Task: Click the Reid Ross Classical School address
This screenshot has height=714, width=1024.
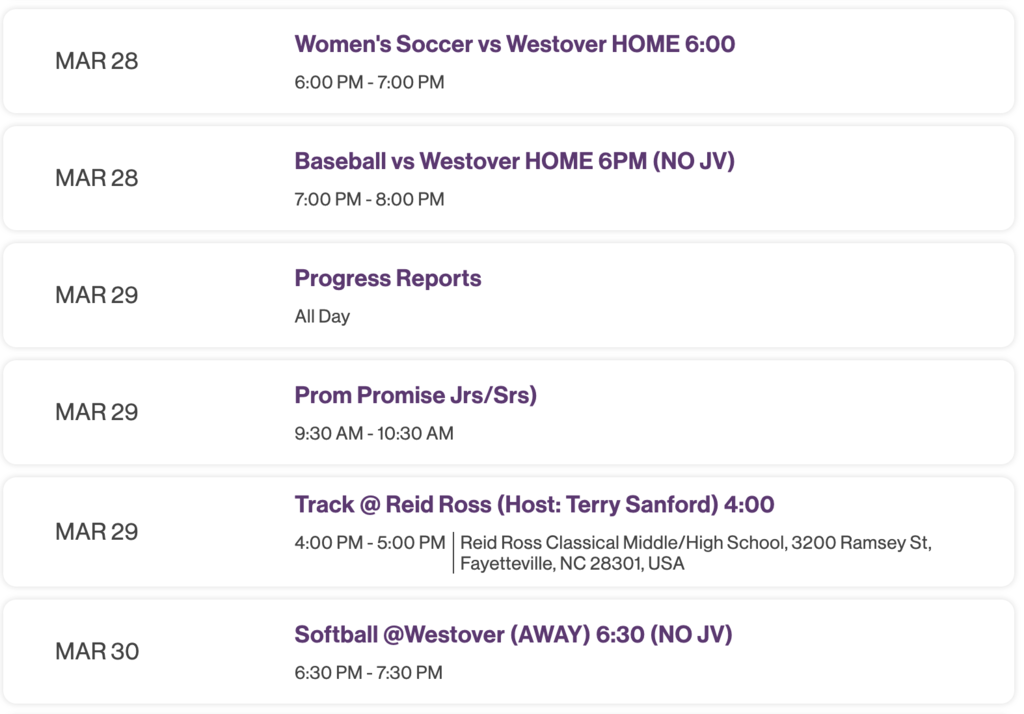Action: pos(697,554)
